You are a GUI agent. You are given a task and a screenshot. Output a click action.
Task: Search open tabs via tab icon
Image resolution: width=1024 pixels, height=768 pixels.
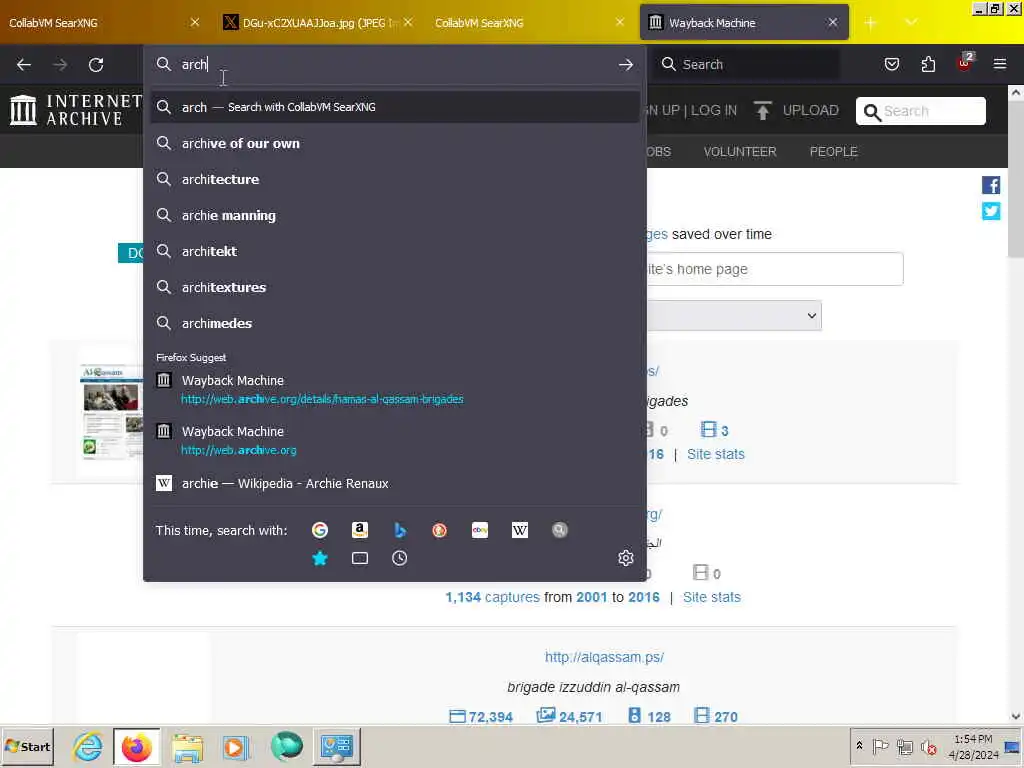360,558
